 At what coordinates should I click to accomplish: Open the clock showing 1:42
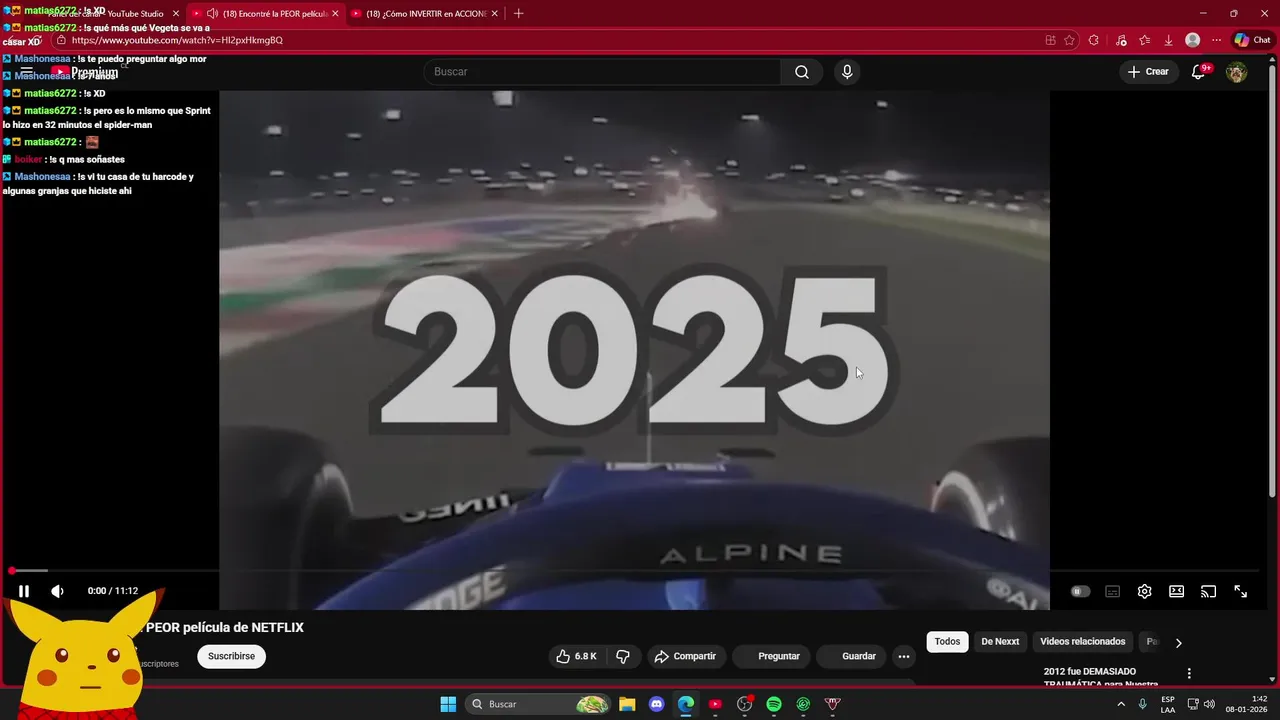click(x=1246, y=704)
